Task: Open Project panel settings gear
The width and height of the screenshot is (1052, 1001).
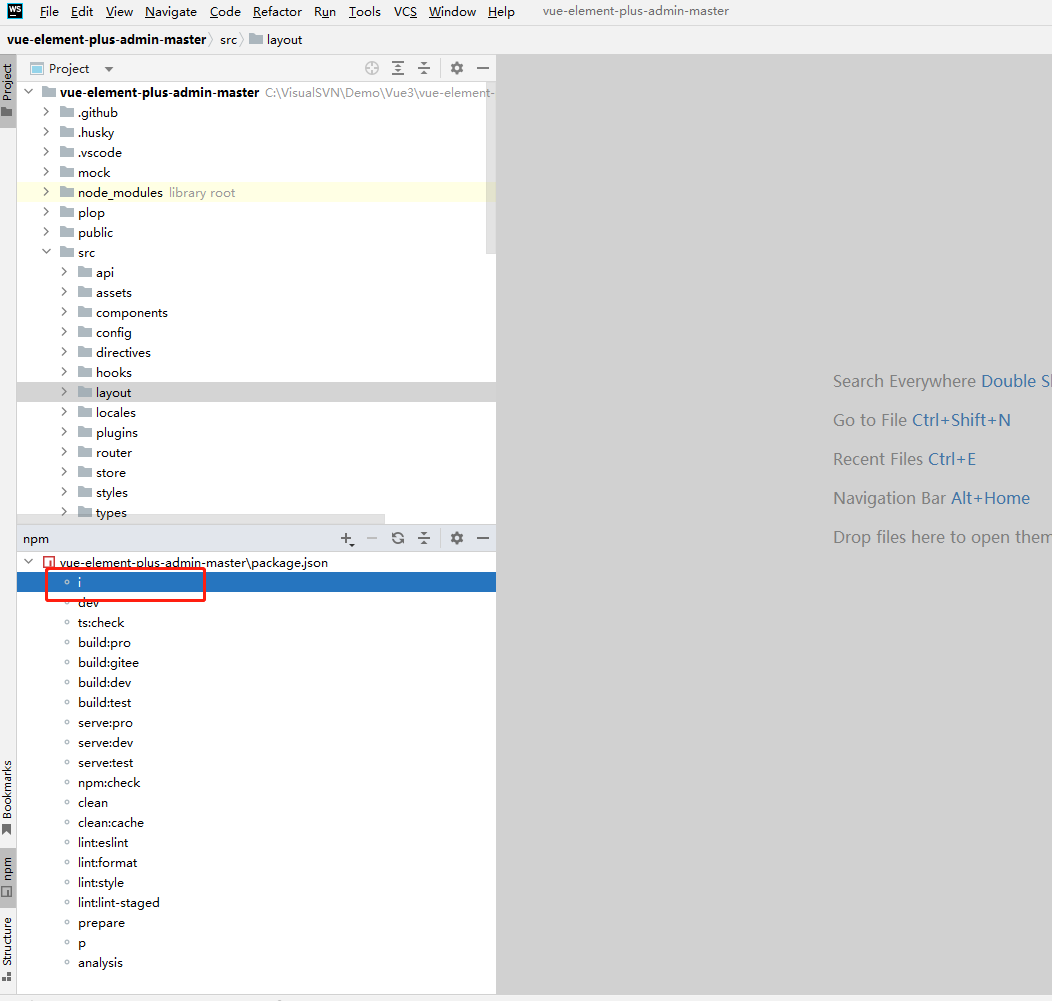Action: [x=457, y=68]
